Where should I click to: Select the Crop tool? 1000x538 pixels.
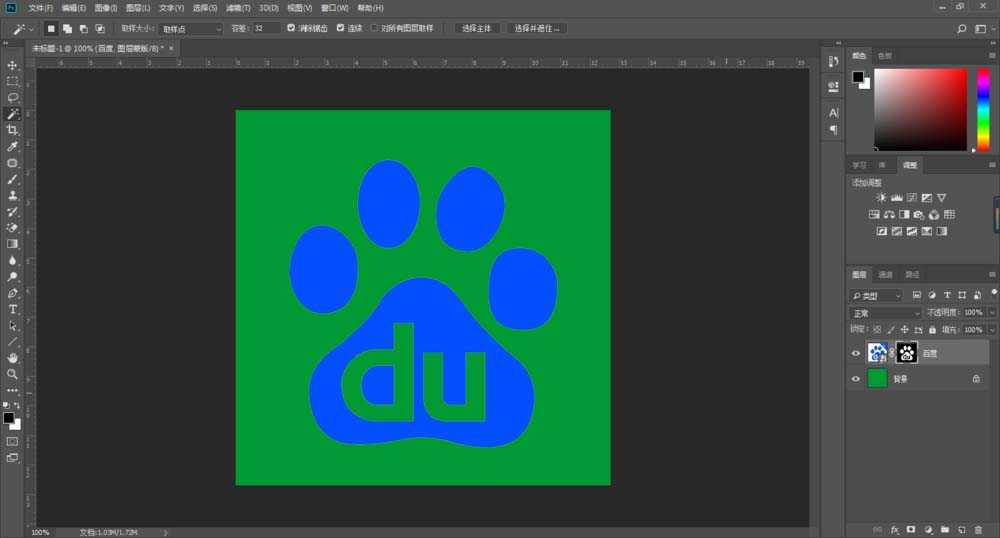pyautogui.click(x=13, y=130)
